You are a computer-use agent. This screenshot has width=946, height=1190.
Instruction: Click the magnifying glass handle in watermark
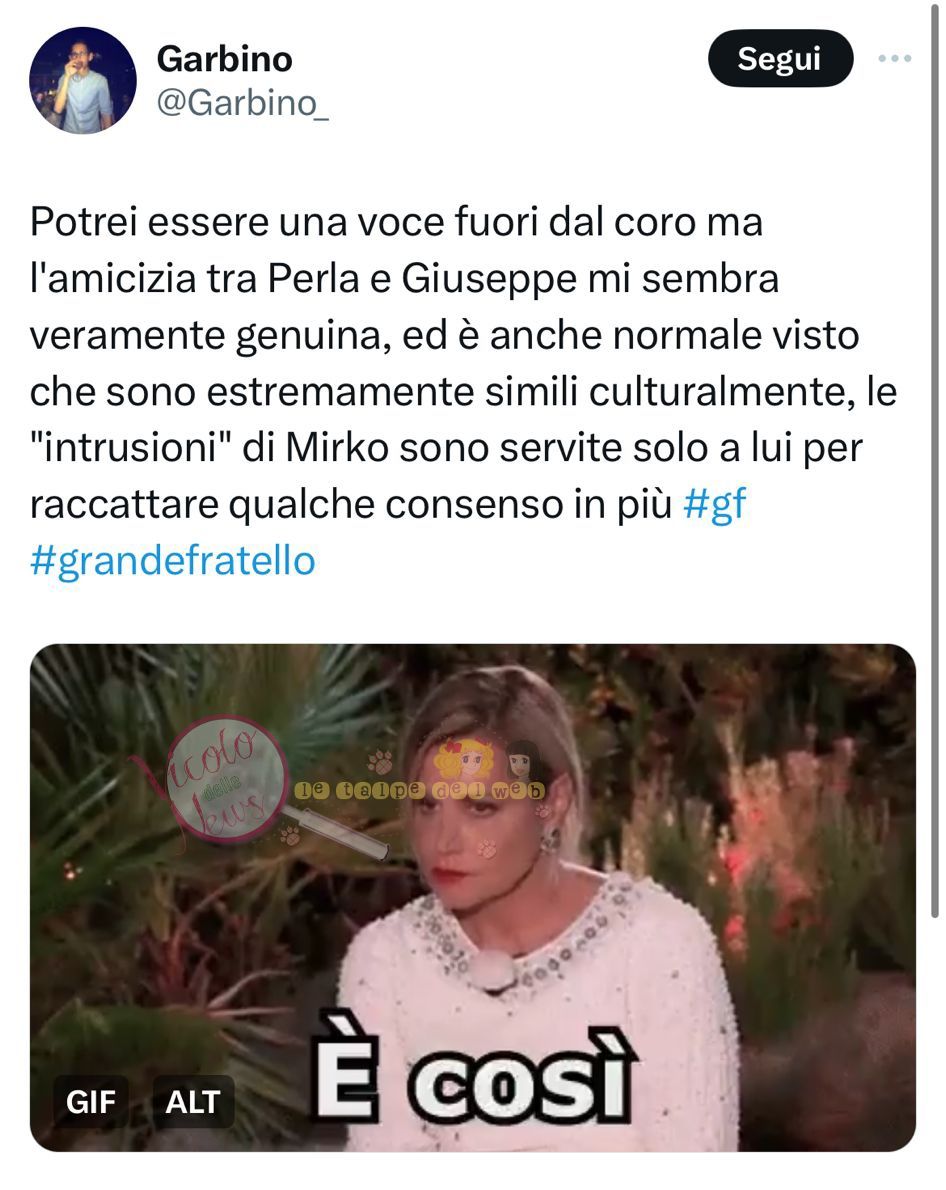[x=338, y=833]
